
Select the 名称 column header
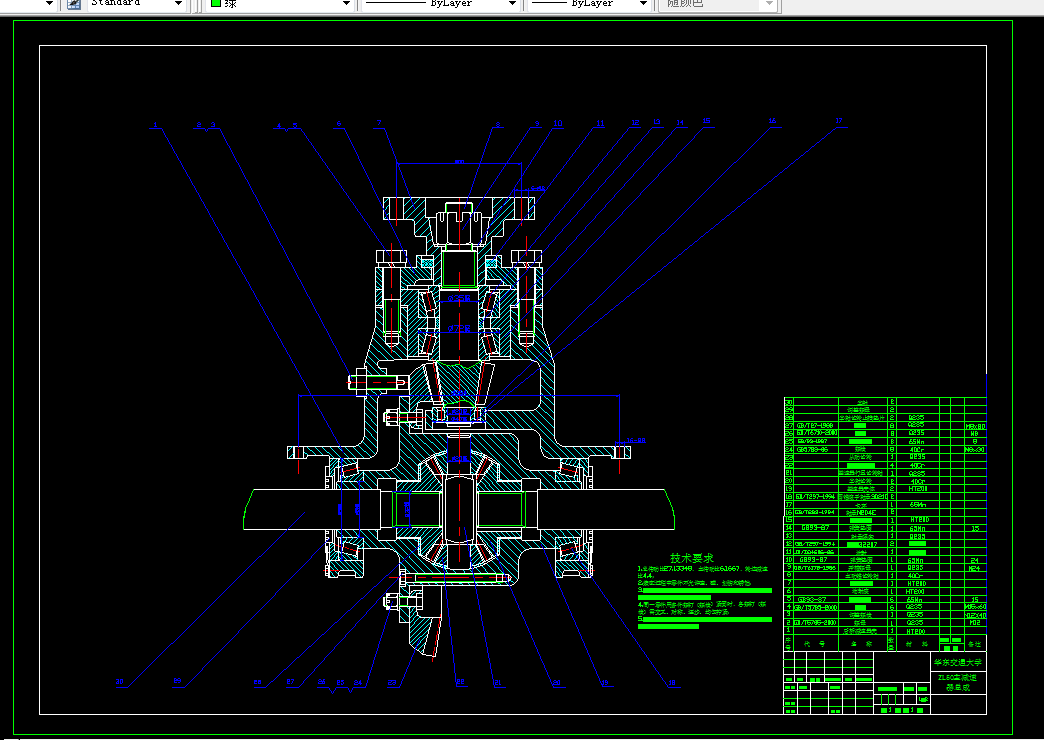click(862, 643)
